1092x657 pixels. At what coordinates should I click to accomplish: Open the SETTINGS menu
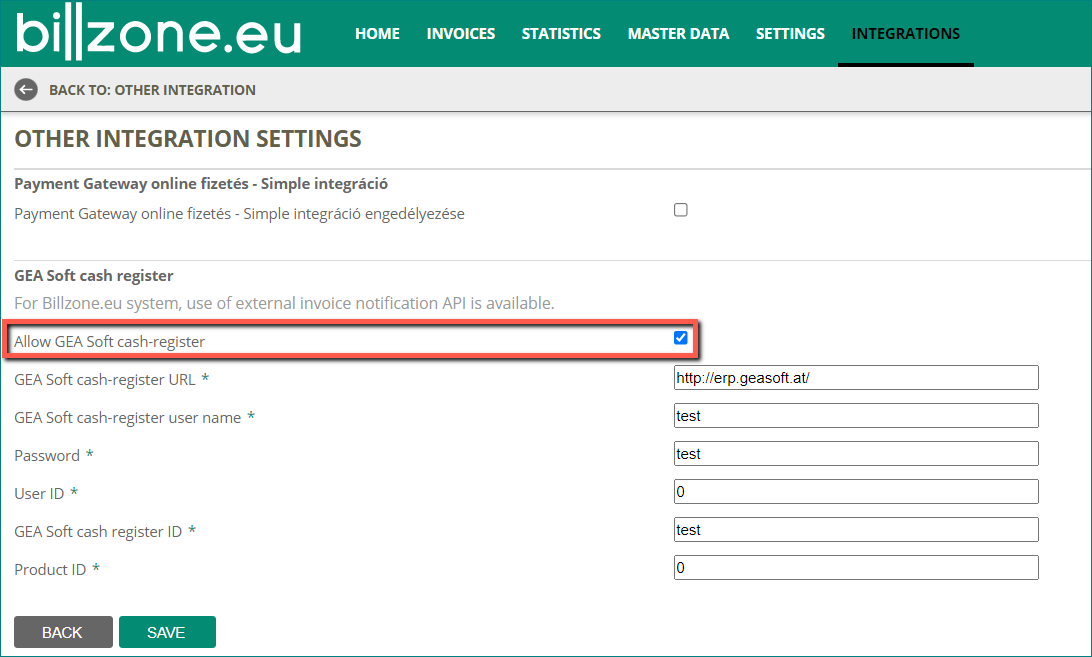click(790, 33)
